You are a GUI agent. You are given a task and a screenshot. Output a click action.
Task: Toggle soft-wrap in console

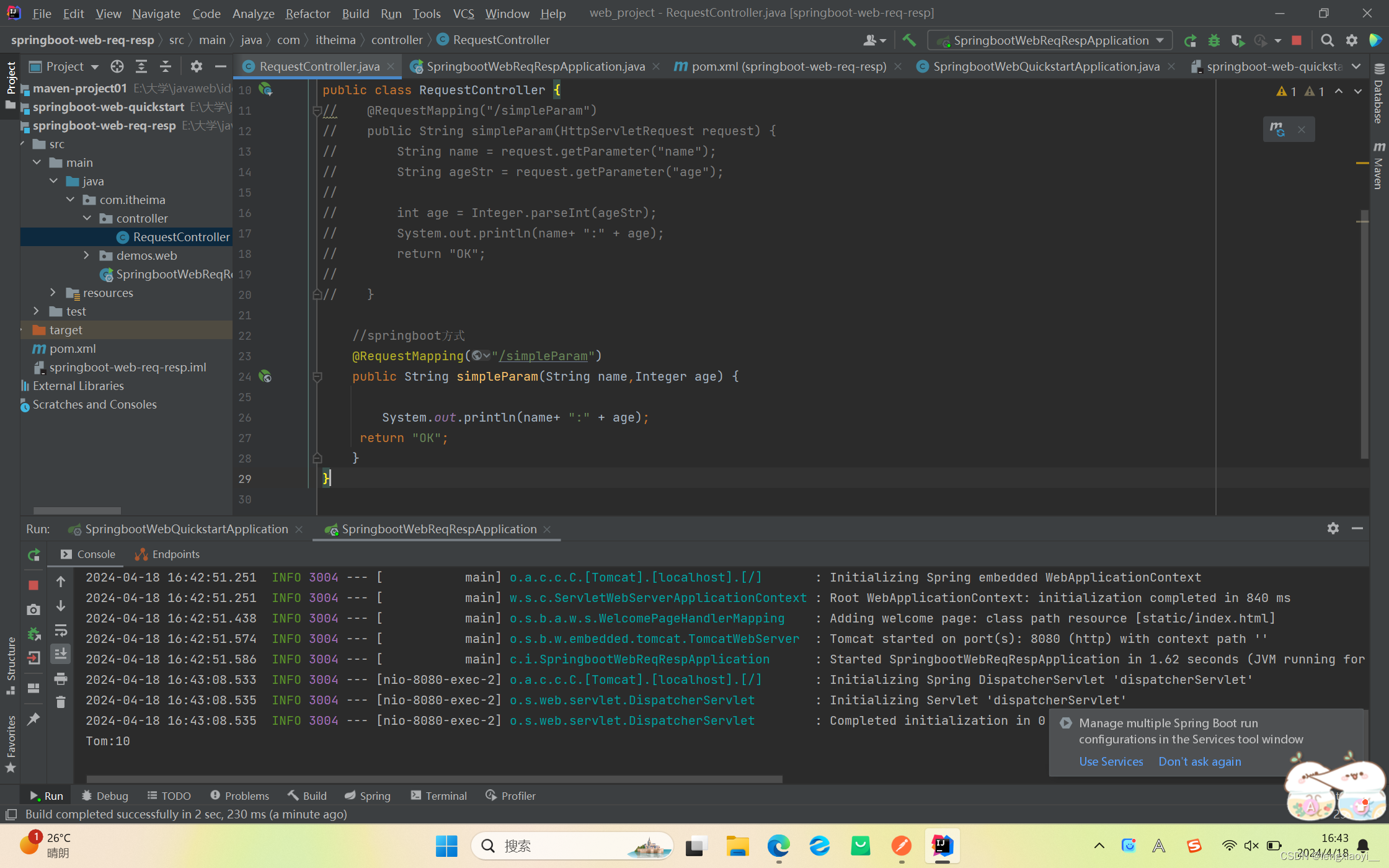point(61,631)
